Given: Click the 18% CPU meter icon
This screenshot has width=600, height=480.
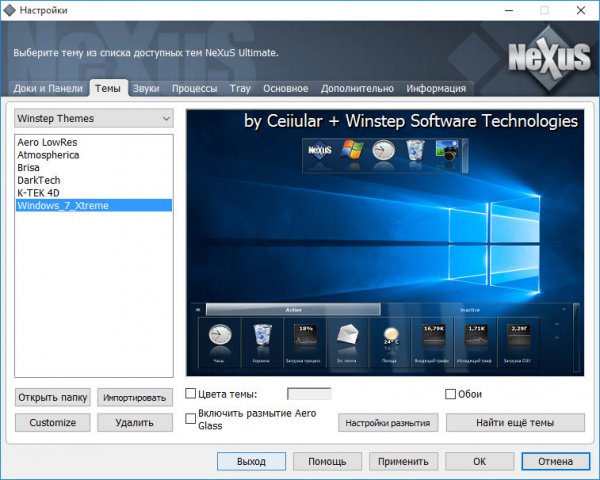Looking at the screenshot, I should (305, 336).
